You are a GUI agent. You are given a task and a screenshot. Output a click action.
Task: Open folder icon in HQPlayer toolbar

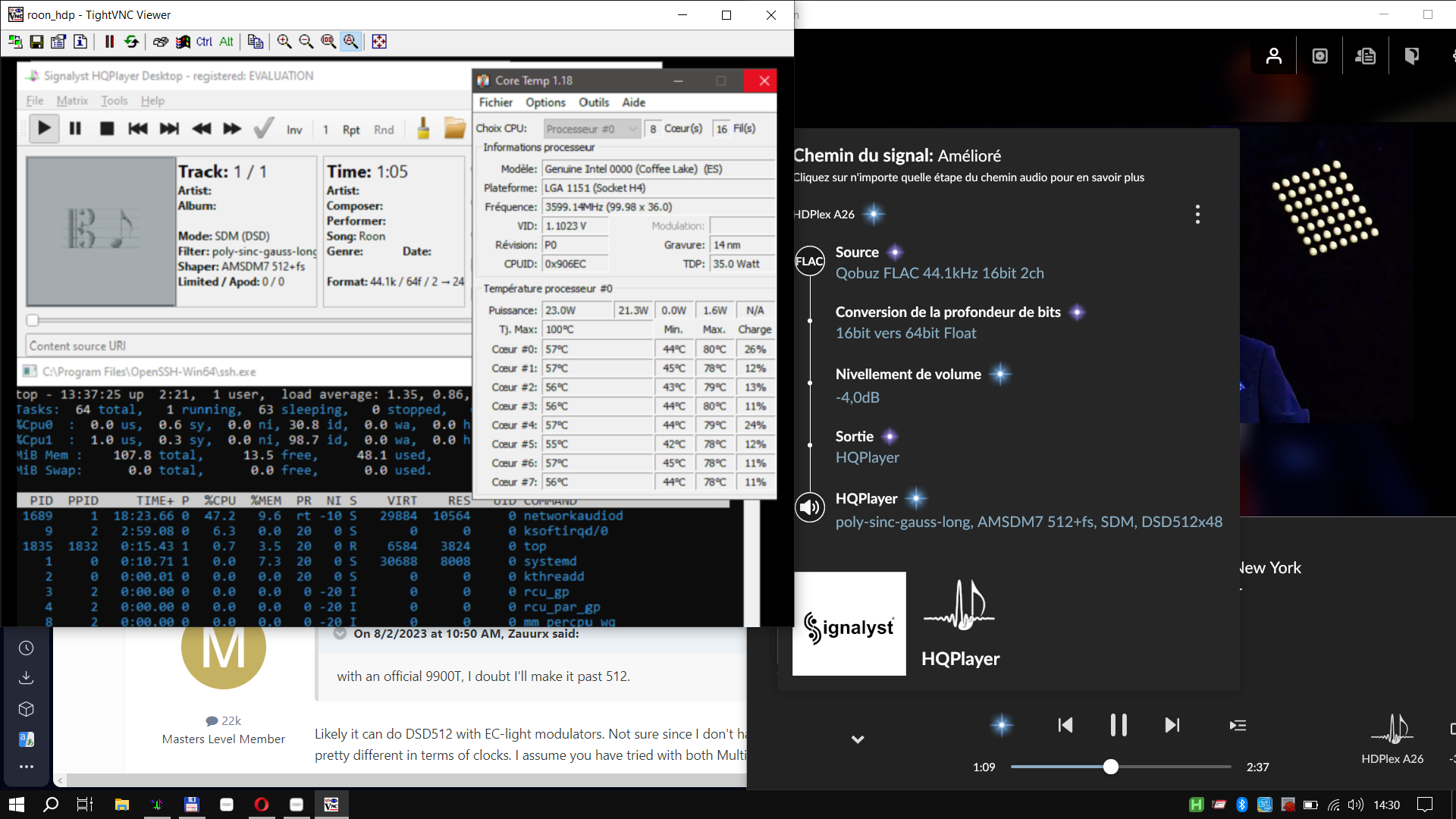pos(454,129)
